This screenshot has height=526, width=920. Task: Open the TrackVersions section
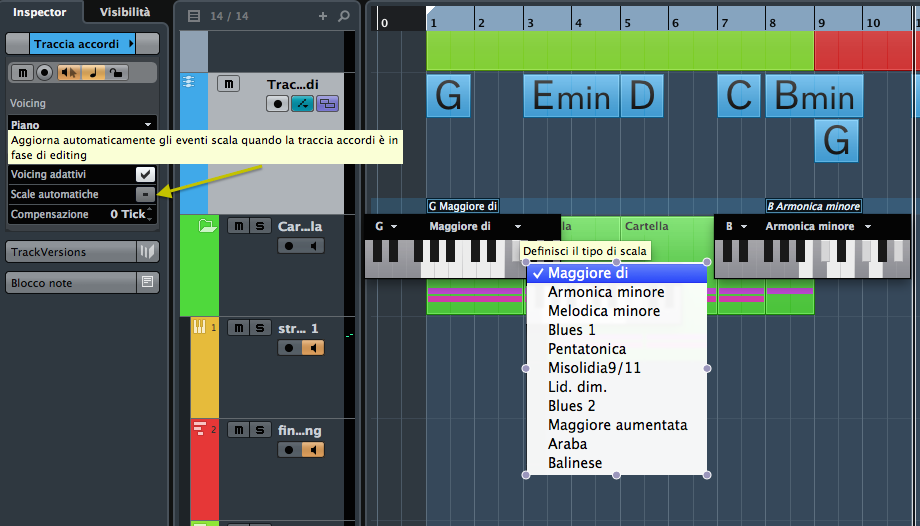(71, 252)
